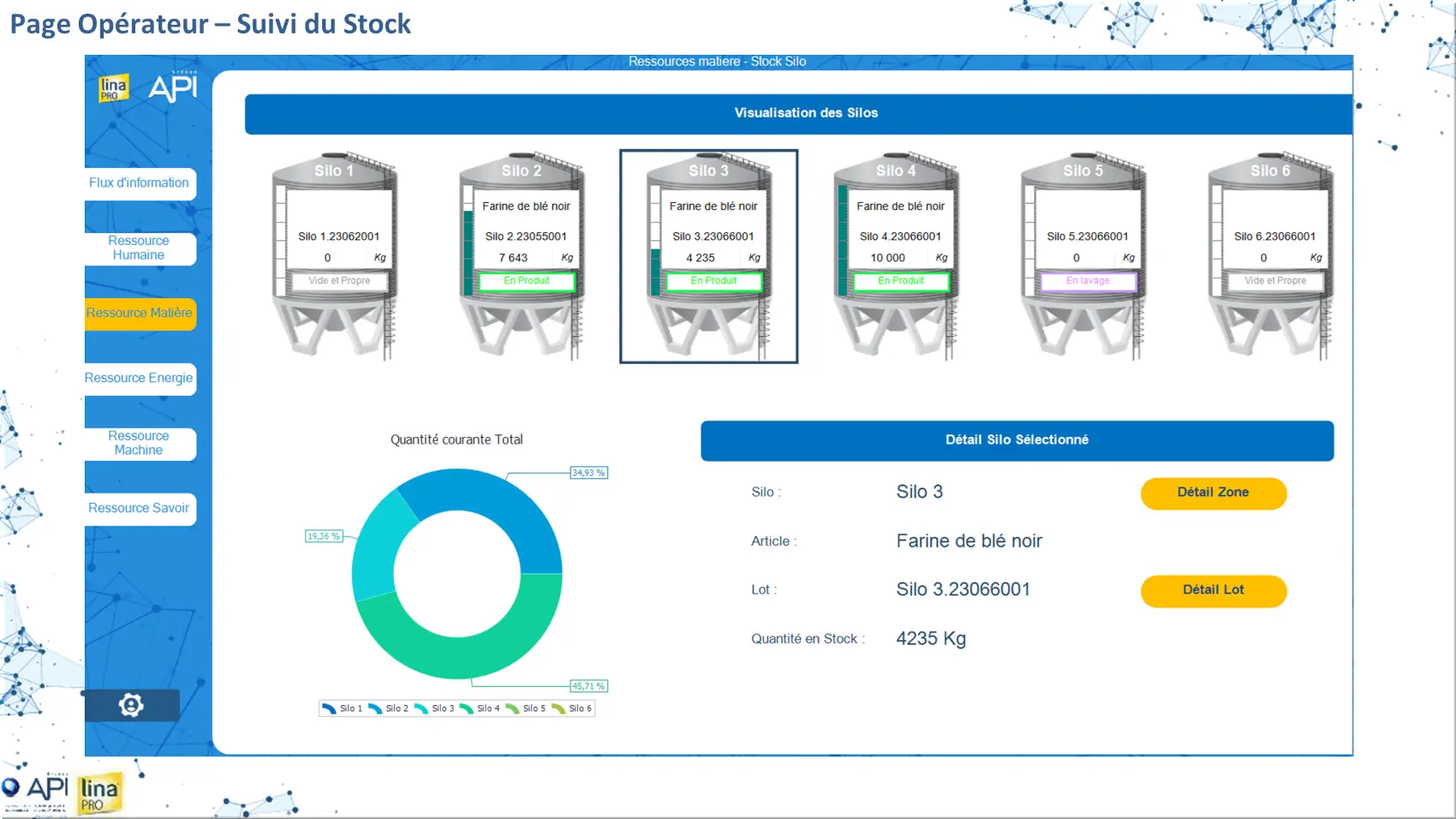
Task: Click Silo 5 'En lavage' status field
Action: click(1088, 281)
